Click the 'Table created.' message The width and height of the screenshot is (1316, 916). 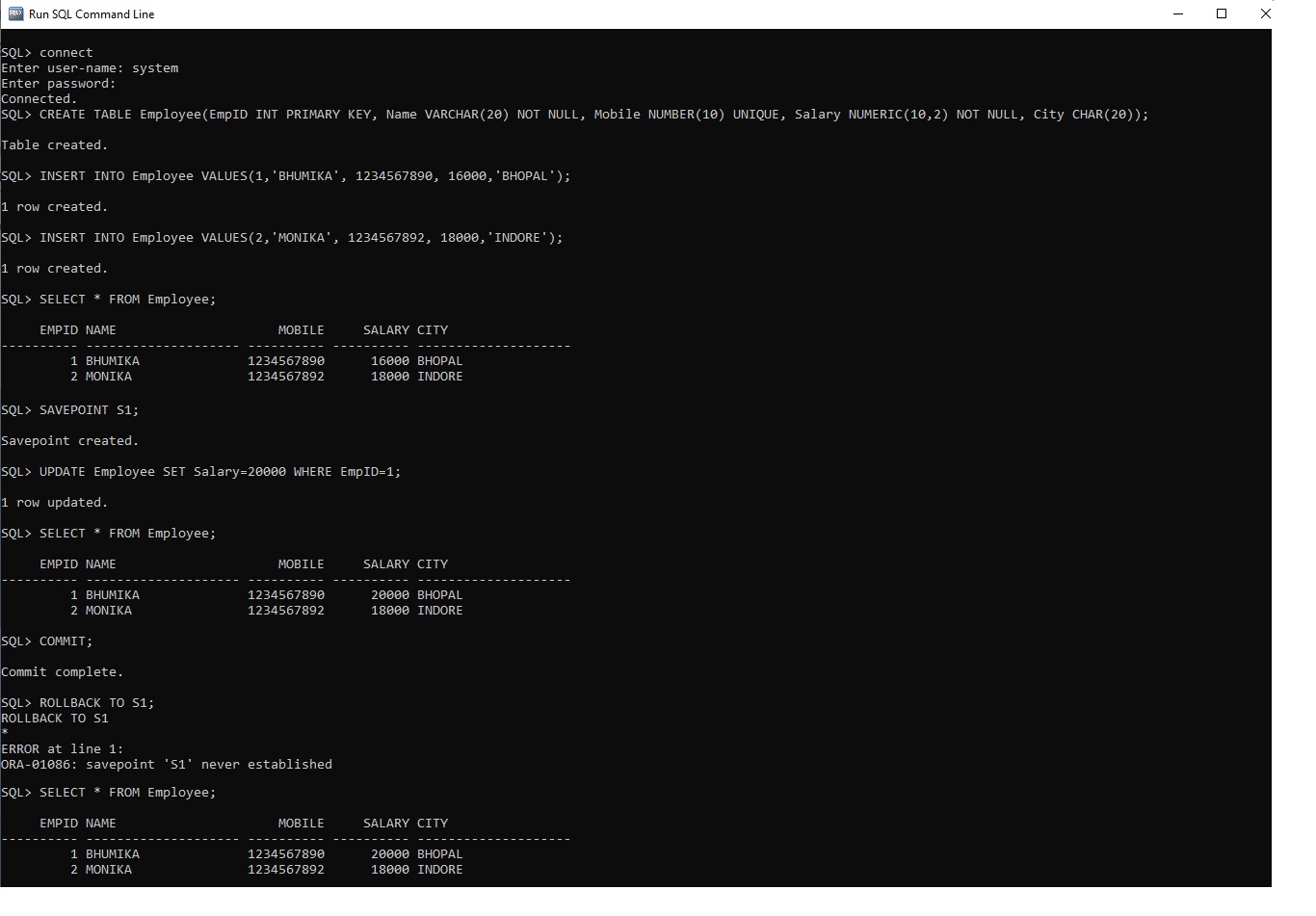click(55, 145)
